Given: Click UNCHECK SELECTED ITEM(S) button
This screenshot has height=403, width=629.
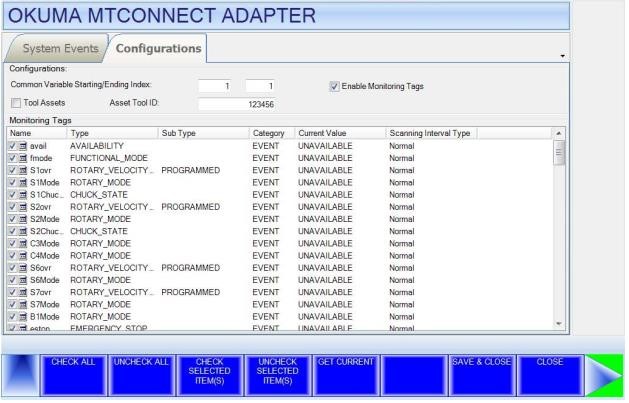Looking at the screenshot, I should (x=278, y=376).
